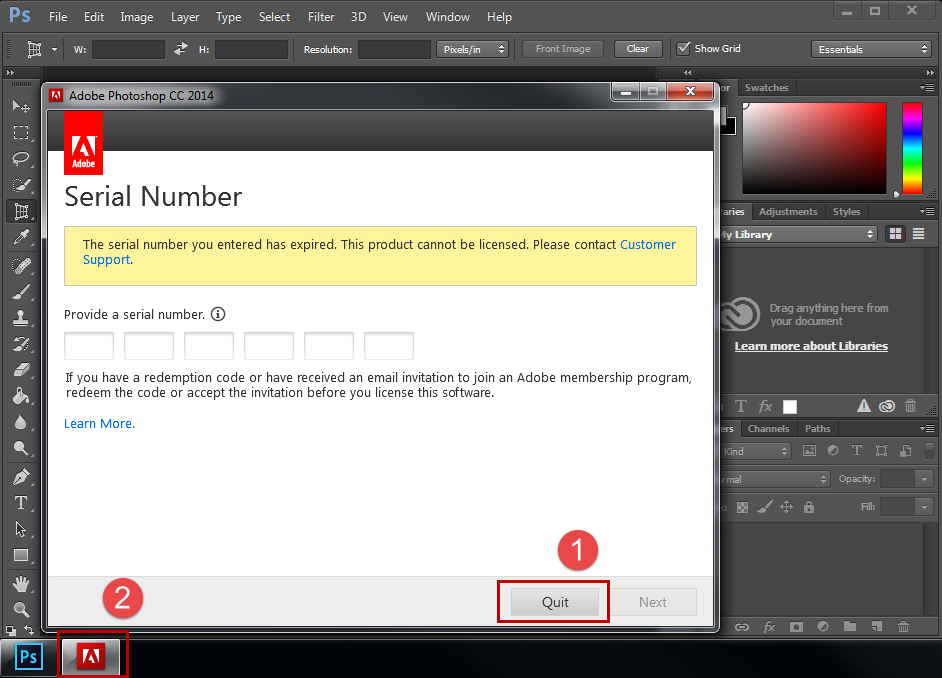Open the File menu

pyautogui.click(x=58, y=17)
